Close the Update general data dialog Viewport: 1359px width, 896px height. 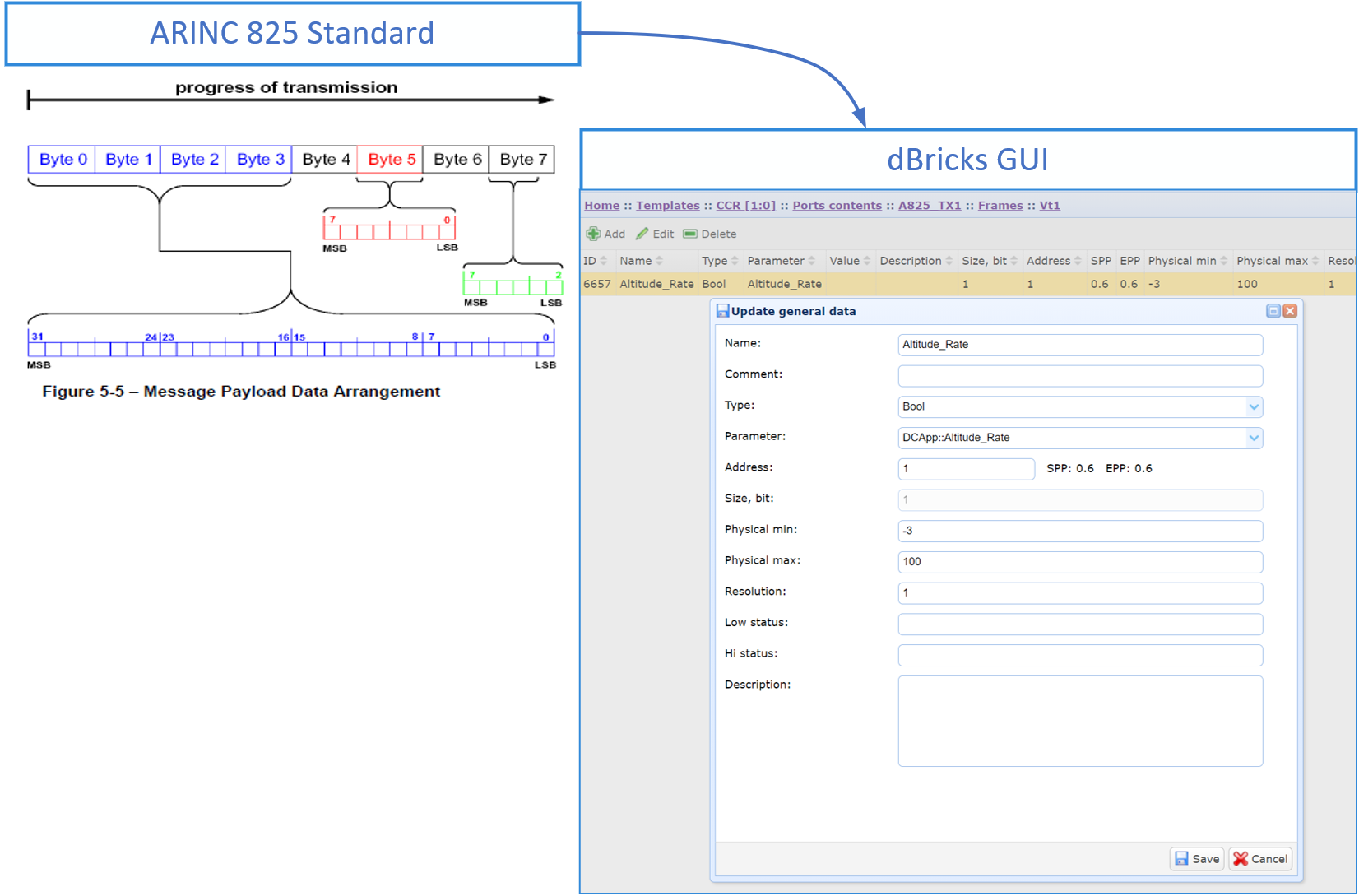coord(1290,311)
